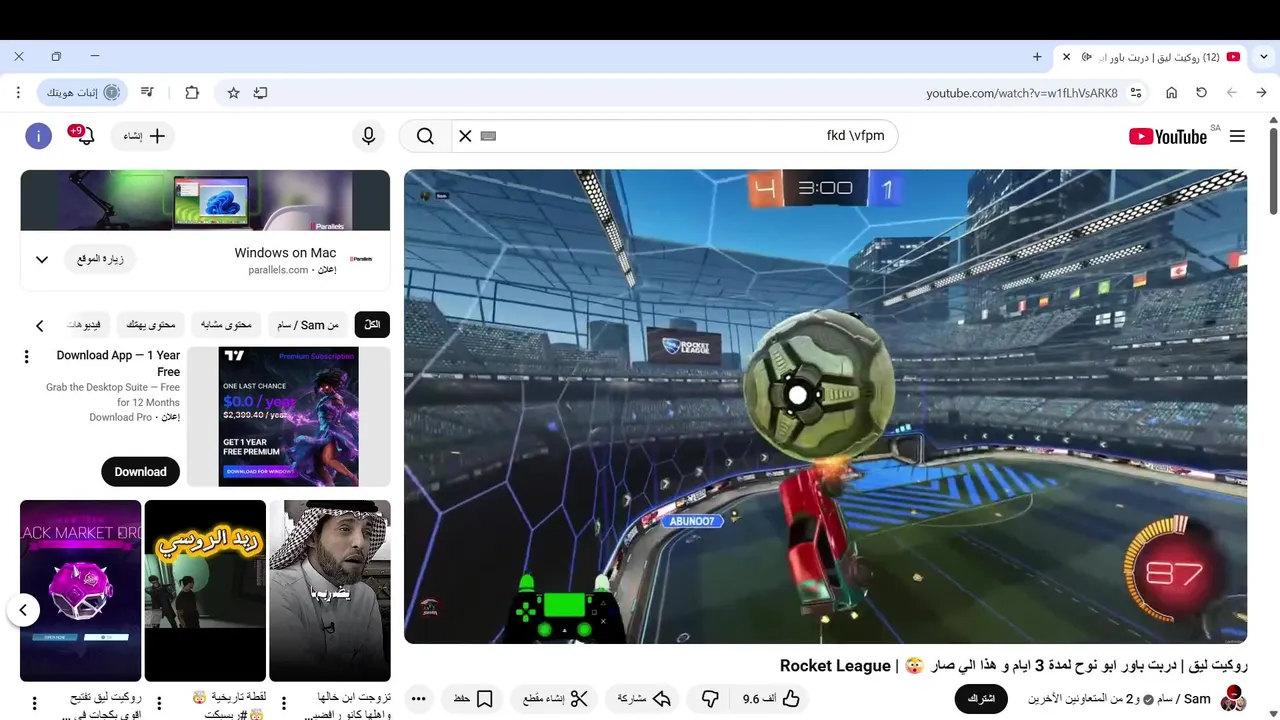1280x720 pixels.
Task: Open more actions for the 'روكيت ليق تفتيح' short
Action: coord(34,704)
